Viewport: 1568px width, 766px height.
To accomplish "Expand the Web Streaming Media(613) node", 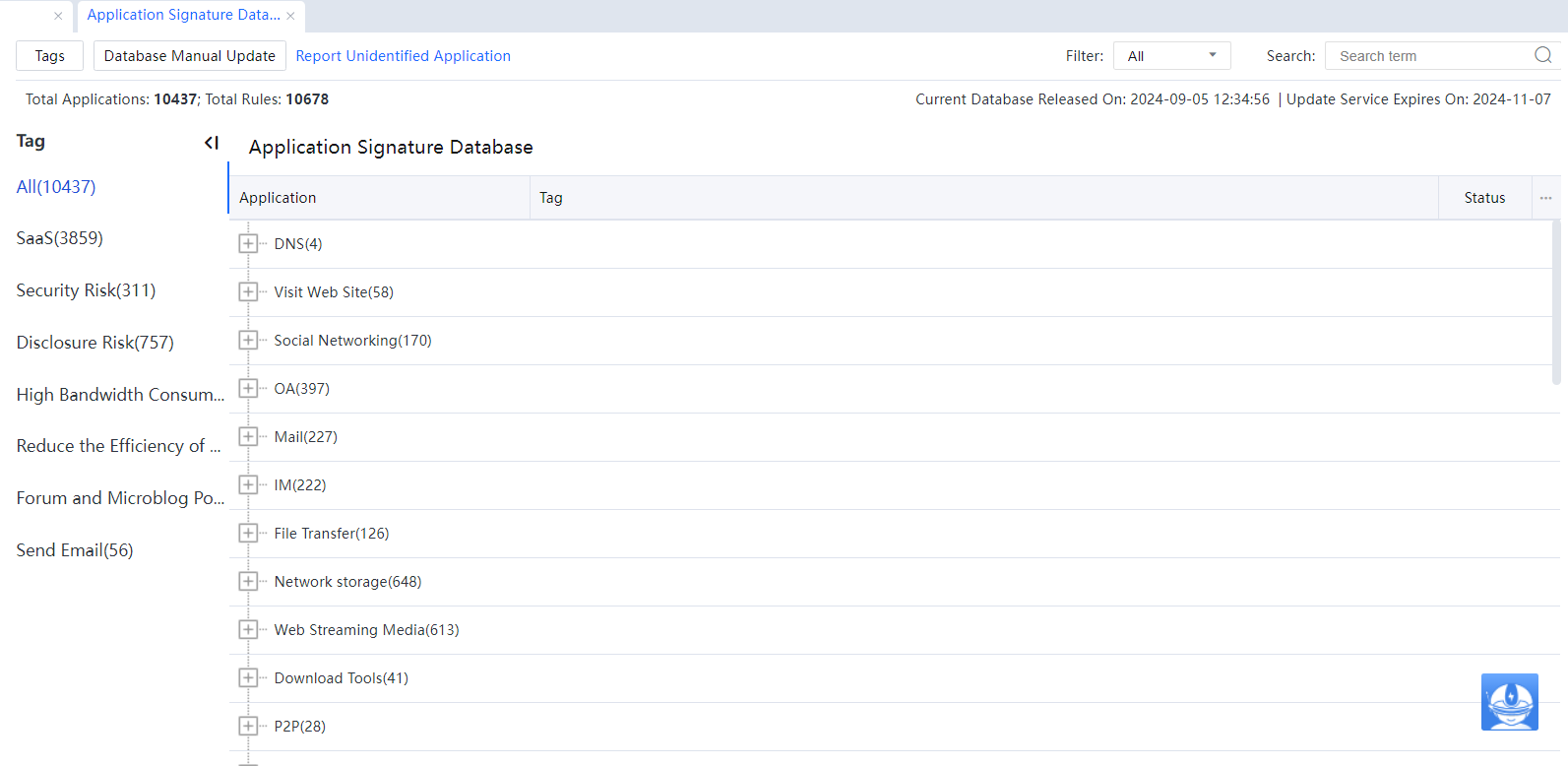I will [248, 630].
